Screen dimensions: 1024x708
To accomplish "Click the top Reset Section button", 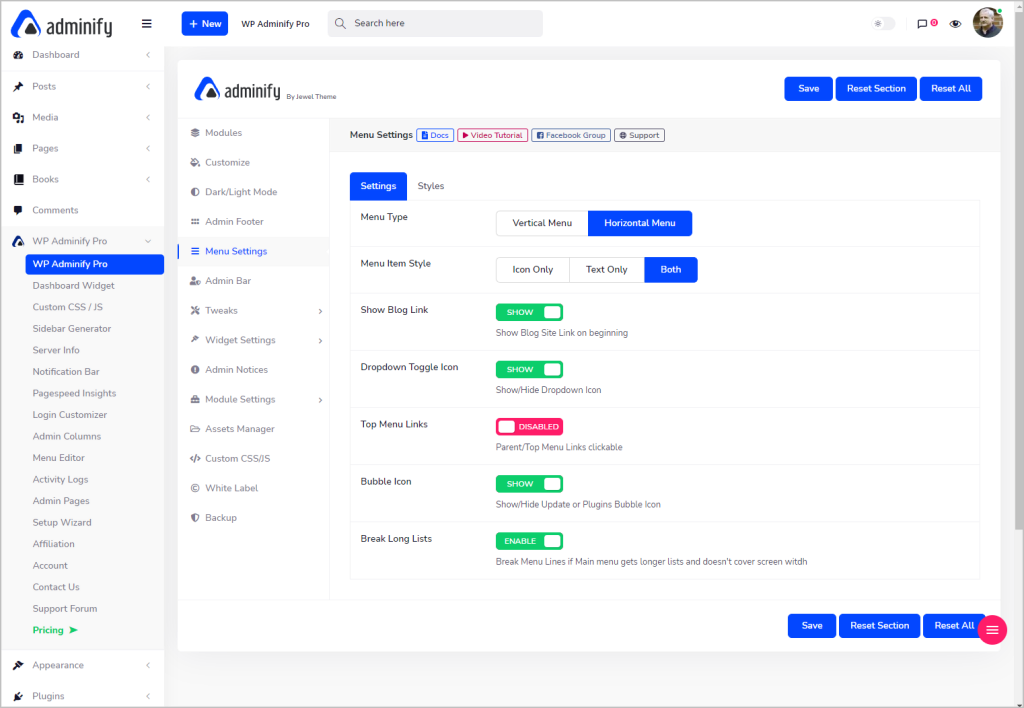I will 876,89.
